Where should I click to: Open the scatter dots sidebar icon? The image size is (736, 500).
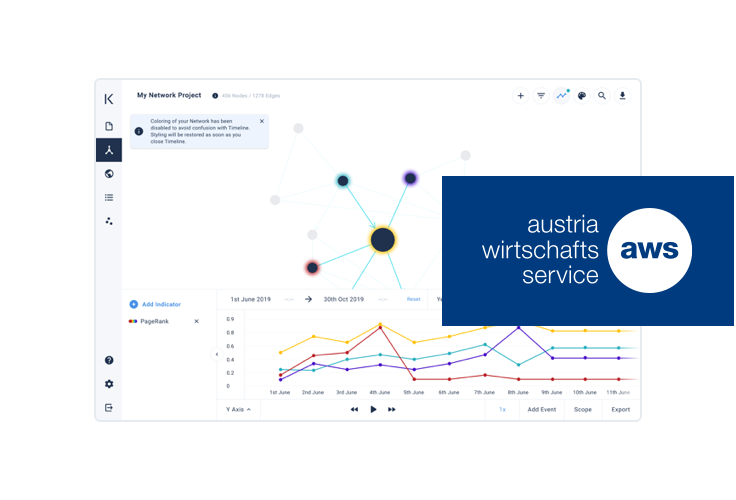click(109, 221)
